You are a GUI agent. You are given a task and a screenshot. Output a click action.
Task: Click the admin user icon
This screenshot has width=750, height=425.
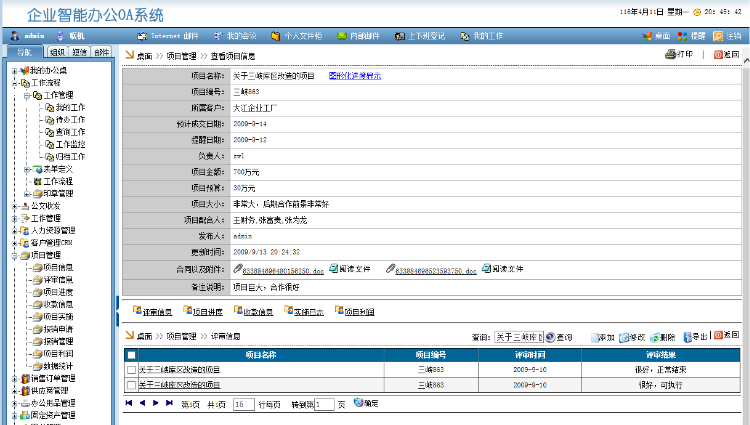pos(15,36)
